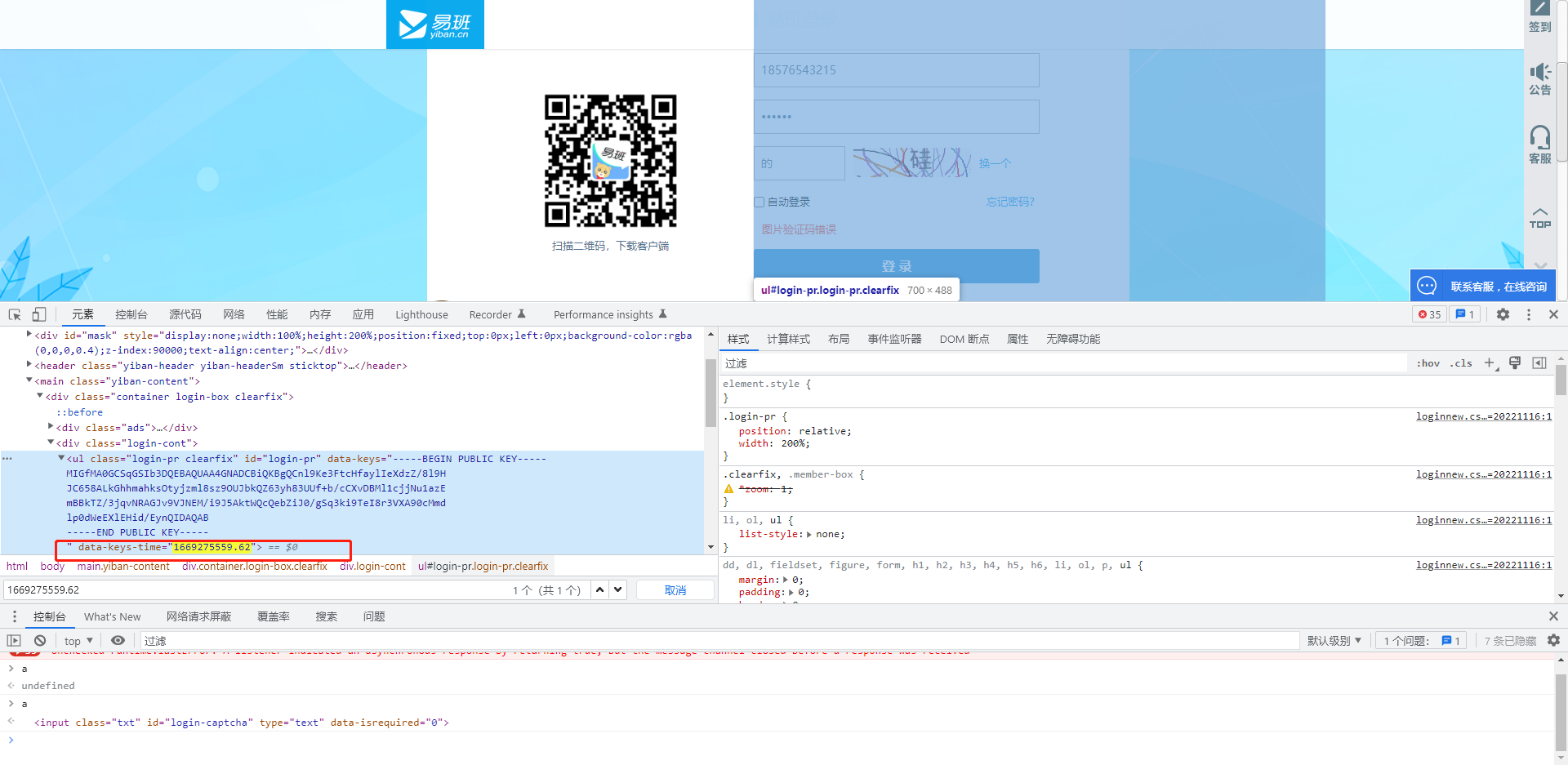Click the 1 个问题 issues counter in console
The height and width of the screenshot is (765, 1568).
[1422, 641]
